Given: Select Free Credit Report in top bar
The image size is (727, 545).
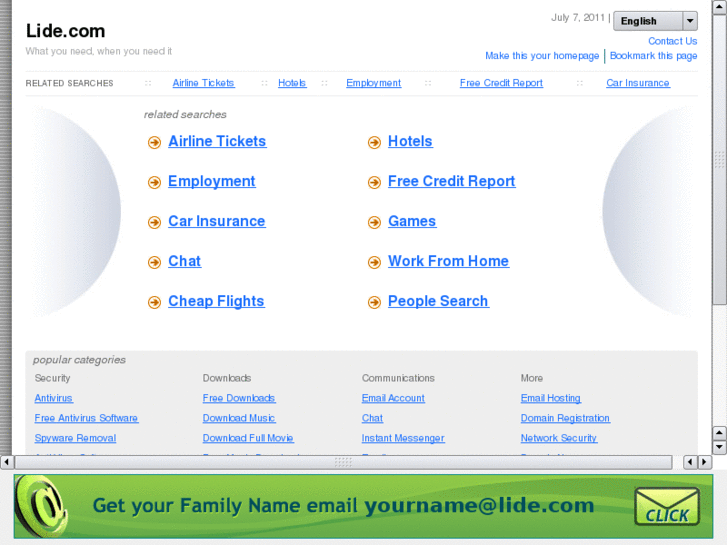Looking at the screenshot, I should (501, 83).
